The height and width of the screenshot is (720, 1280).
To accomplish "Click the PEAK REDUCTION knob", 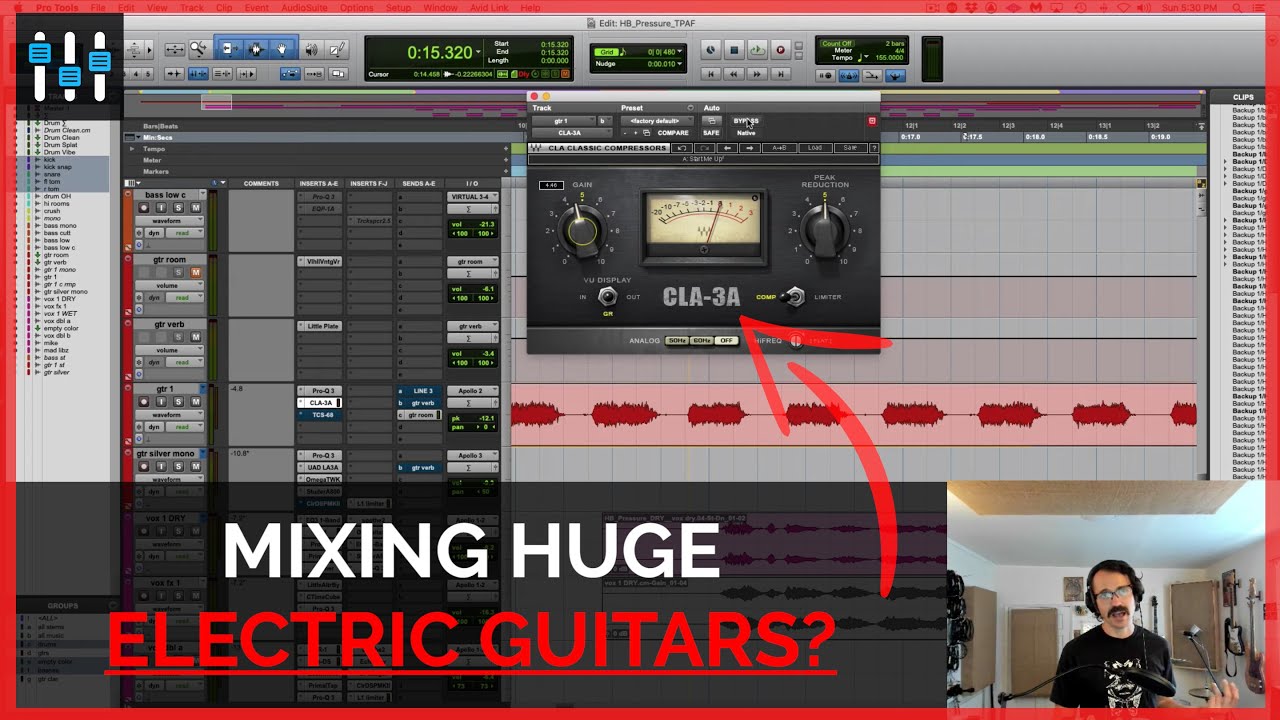I will pos(824,232).
